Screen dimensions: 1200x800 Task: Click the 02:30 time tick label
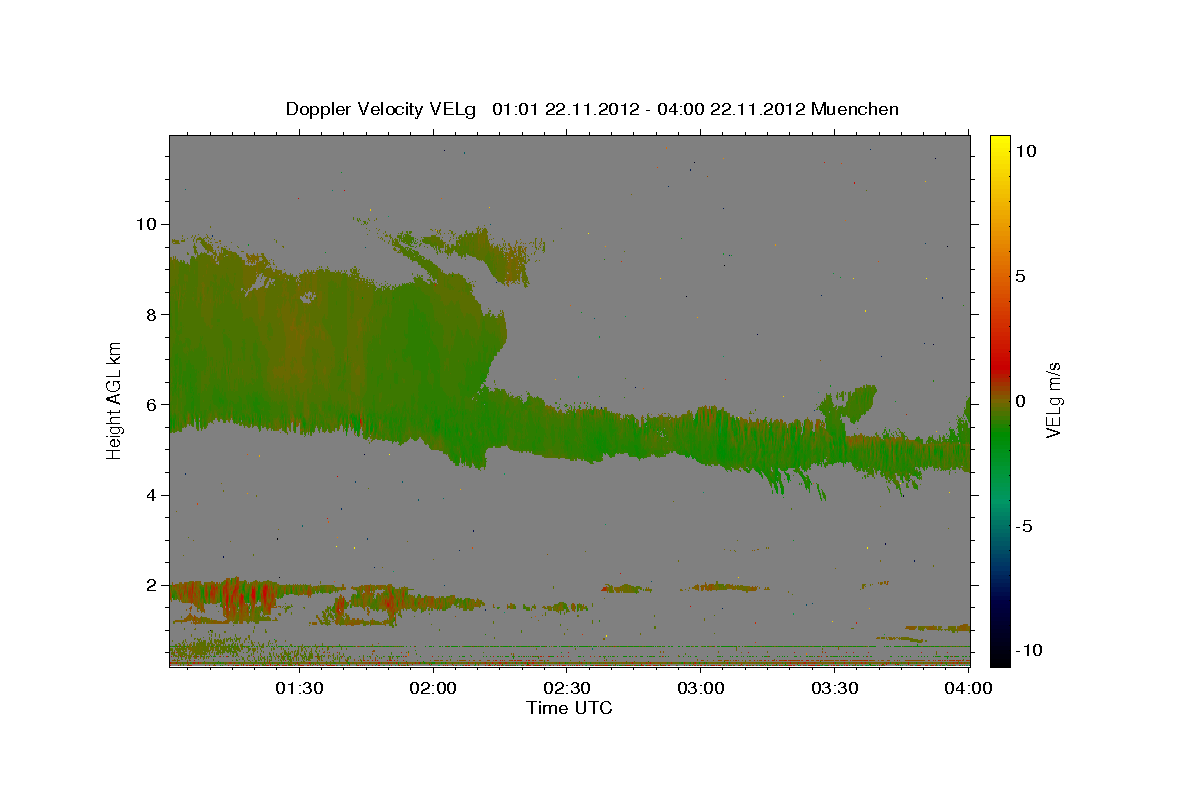tap(567, 688)
